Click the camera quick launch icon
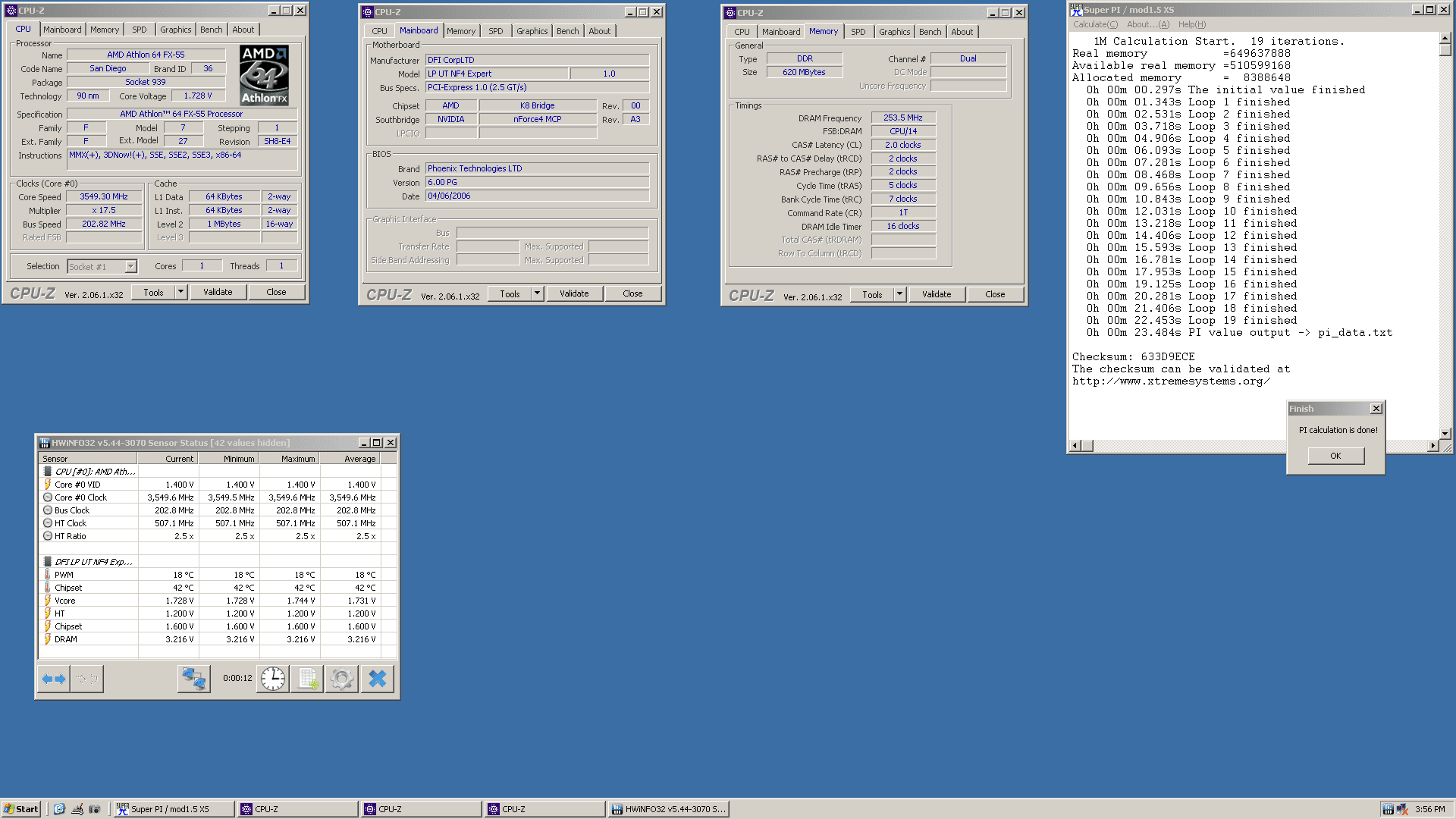The height and width of the screenshot is (819, 1456). [x=95, y=809]
